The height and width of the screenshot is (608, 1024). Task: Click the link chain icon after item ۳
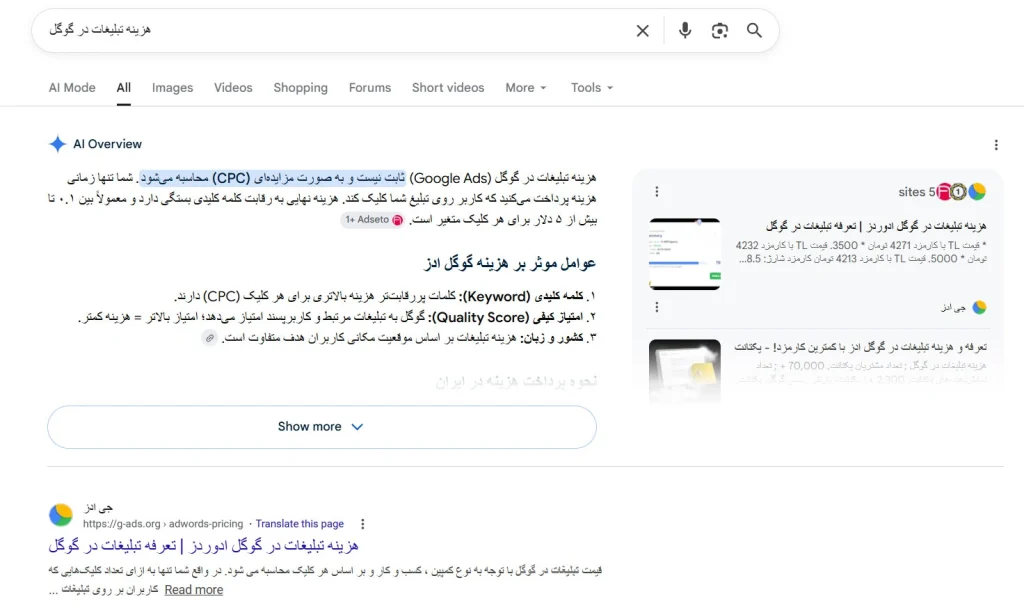pos(210,338)
